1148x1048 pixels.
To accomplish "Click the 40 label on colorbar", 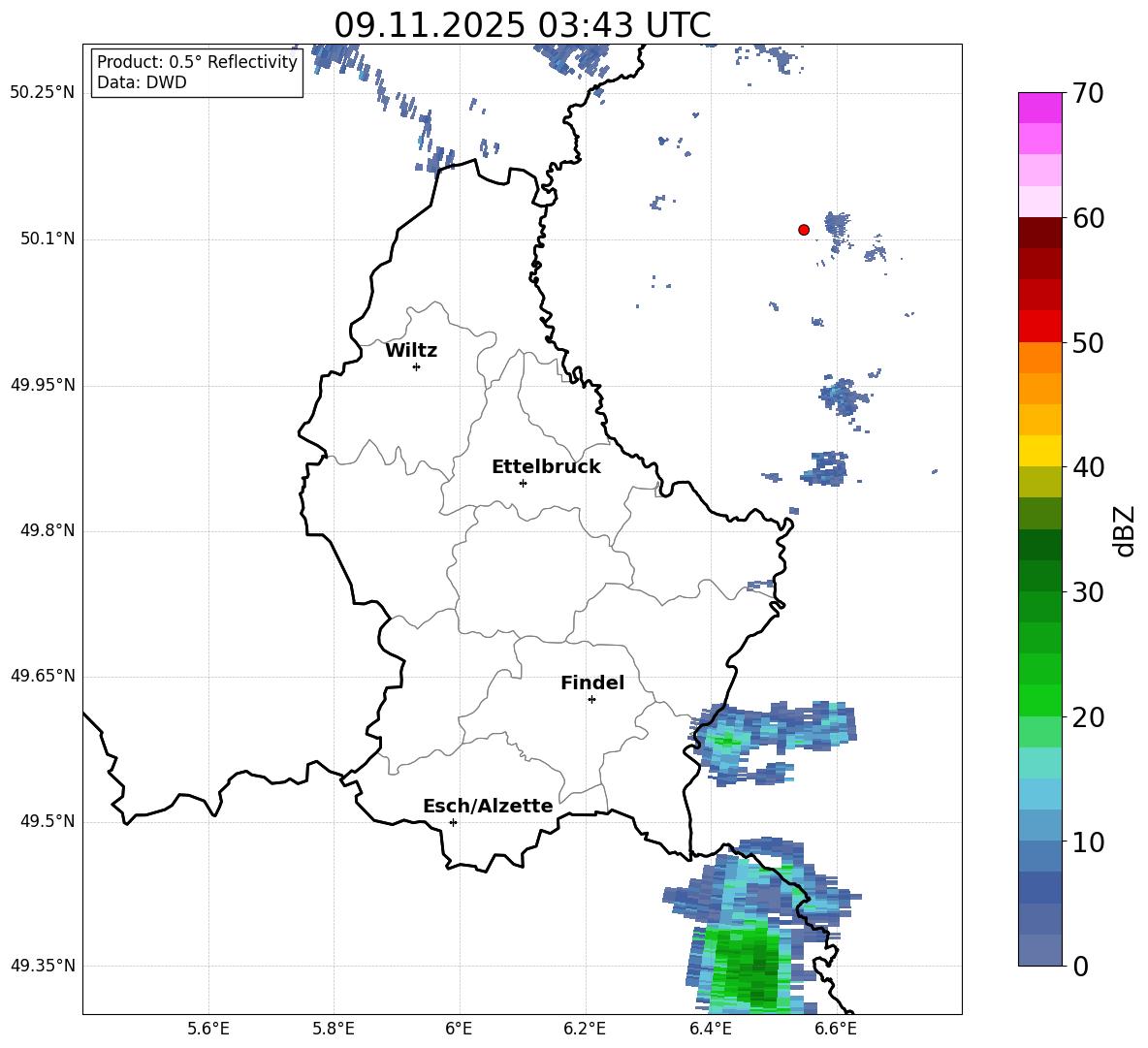I will point(1087,467).
